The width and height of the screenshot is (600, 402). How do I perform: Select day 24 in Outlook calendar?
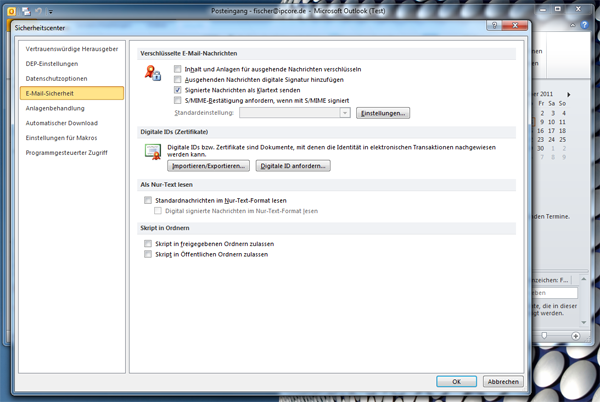551,140
